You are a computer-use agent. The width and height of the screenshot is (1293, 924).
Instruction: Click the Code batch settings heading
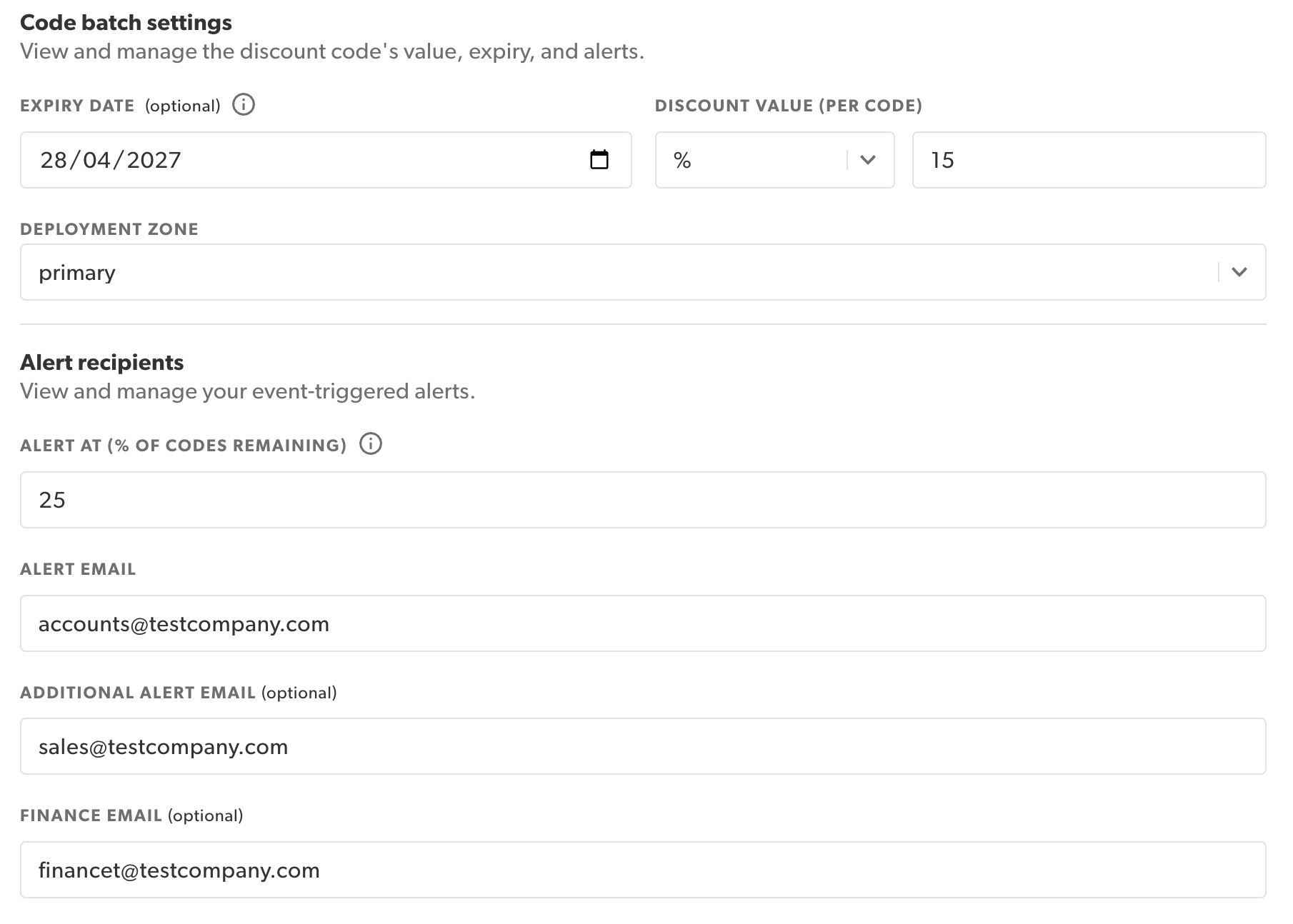tap(126, 23)
